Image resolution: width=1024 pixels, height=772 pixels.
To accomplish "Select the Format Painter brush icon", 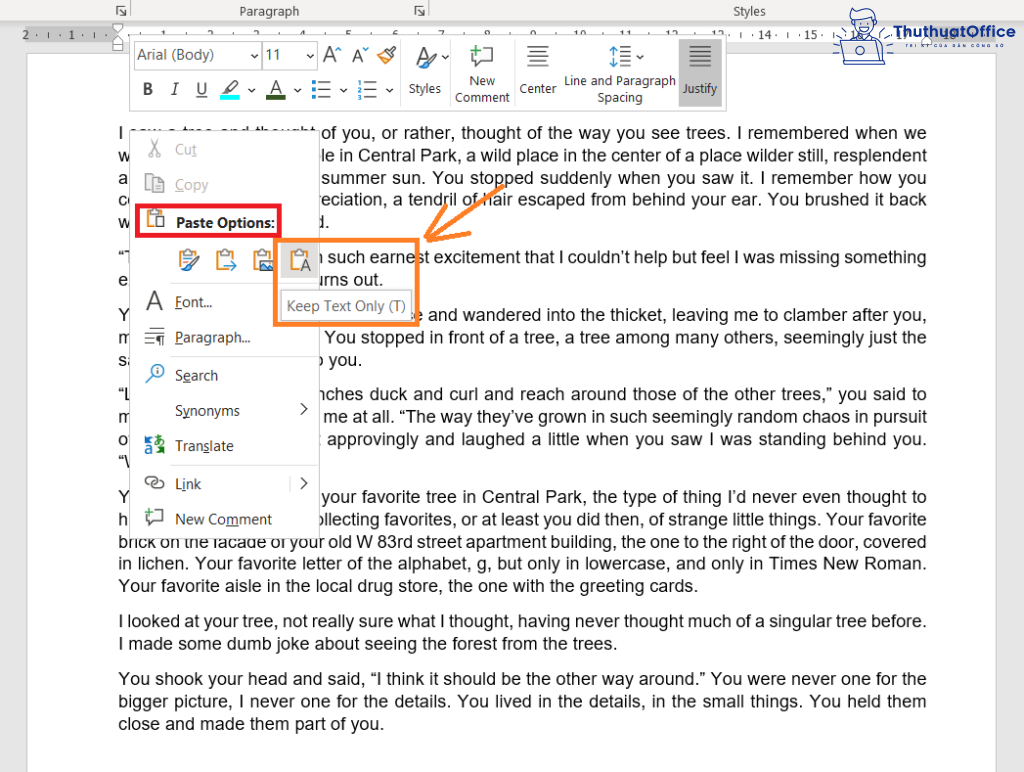I will pyautogui.click(x=387, y=55).
